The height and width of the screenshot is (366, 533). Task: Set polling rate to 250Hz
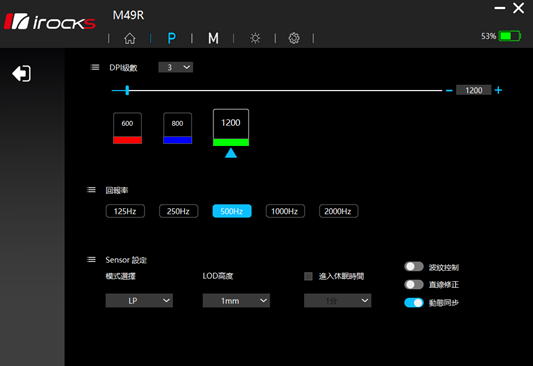click(178, 211)
